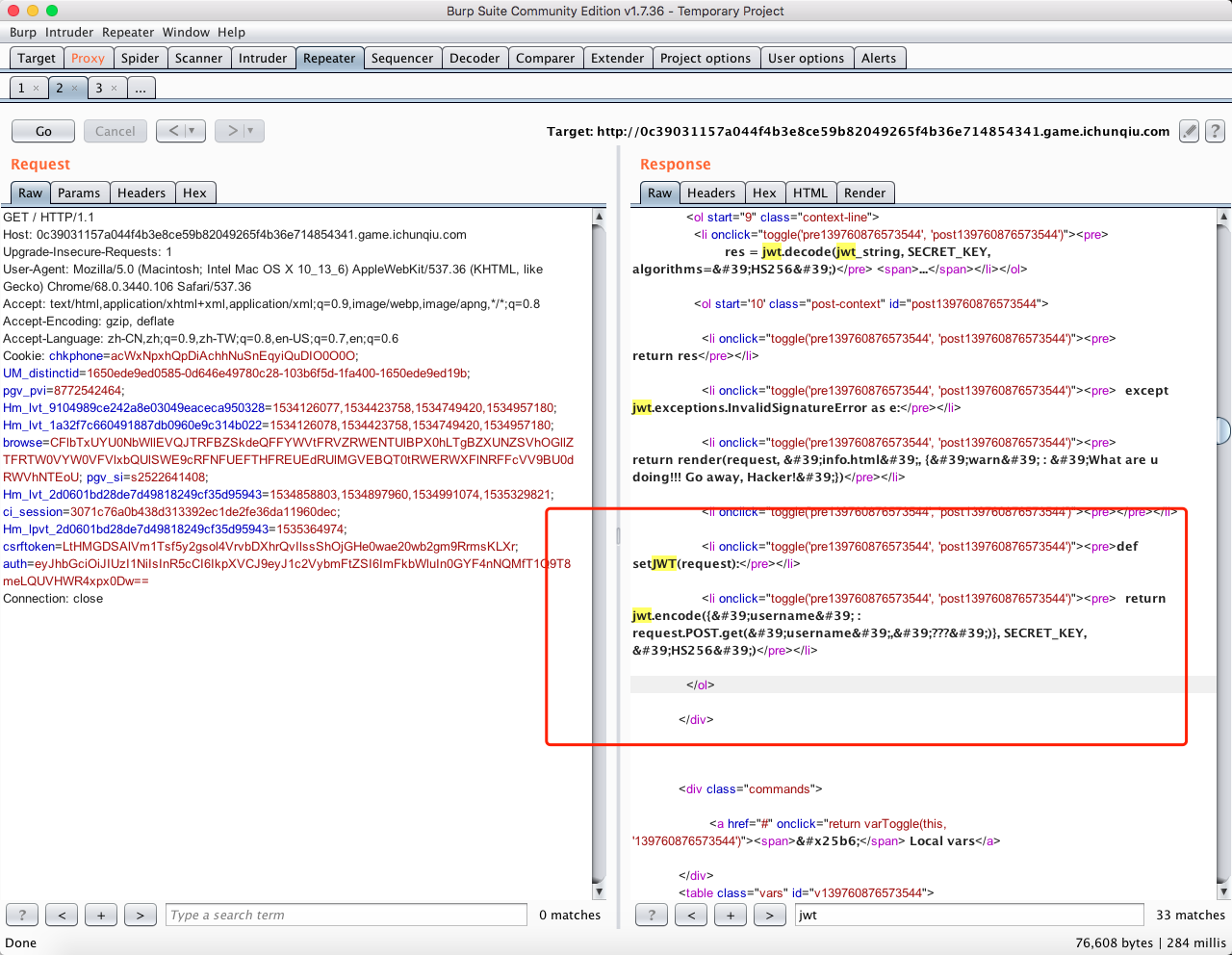Select the request Raw view tab
This screenshot has width=1232, height=955.
(31, 193)
